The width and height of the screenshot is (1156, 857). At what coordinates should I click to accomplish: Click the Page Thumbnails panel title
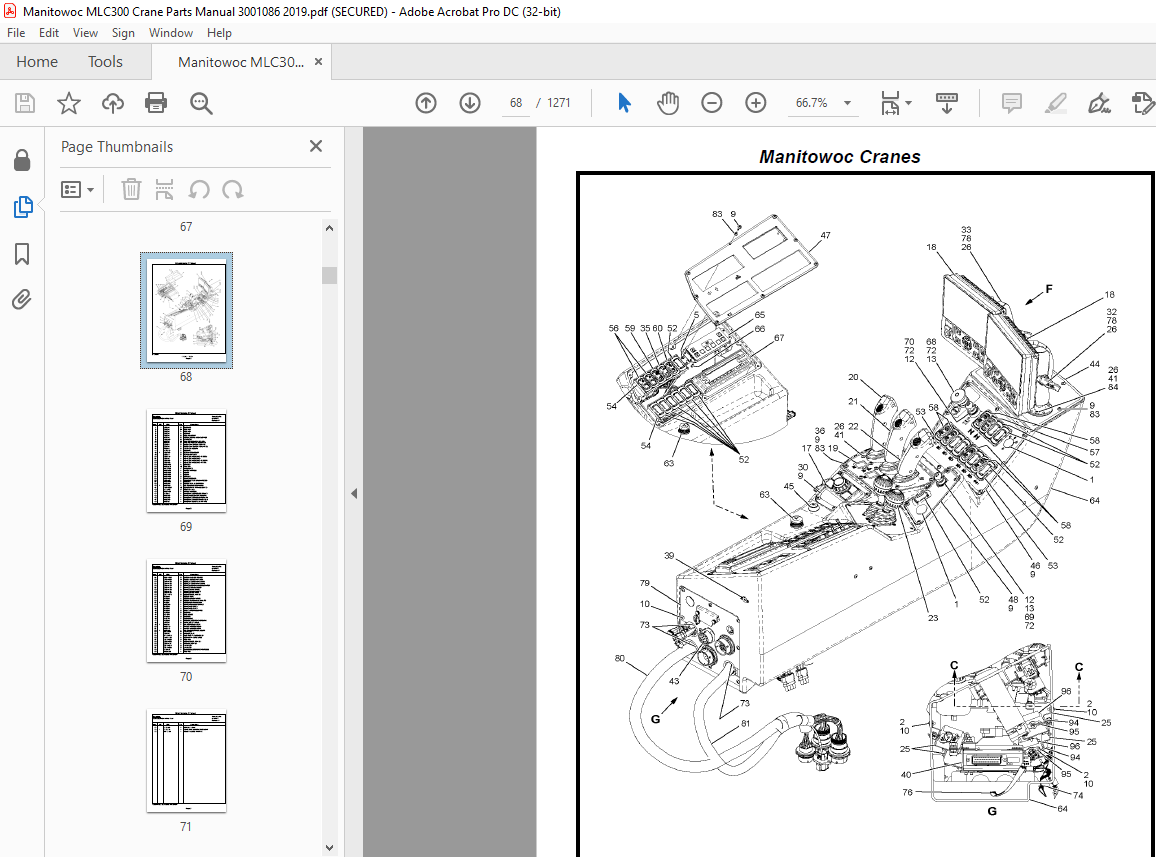pyautogui.click(x=116, y=147)
